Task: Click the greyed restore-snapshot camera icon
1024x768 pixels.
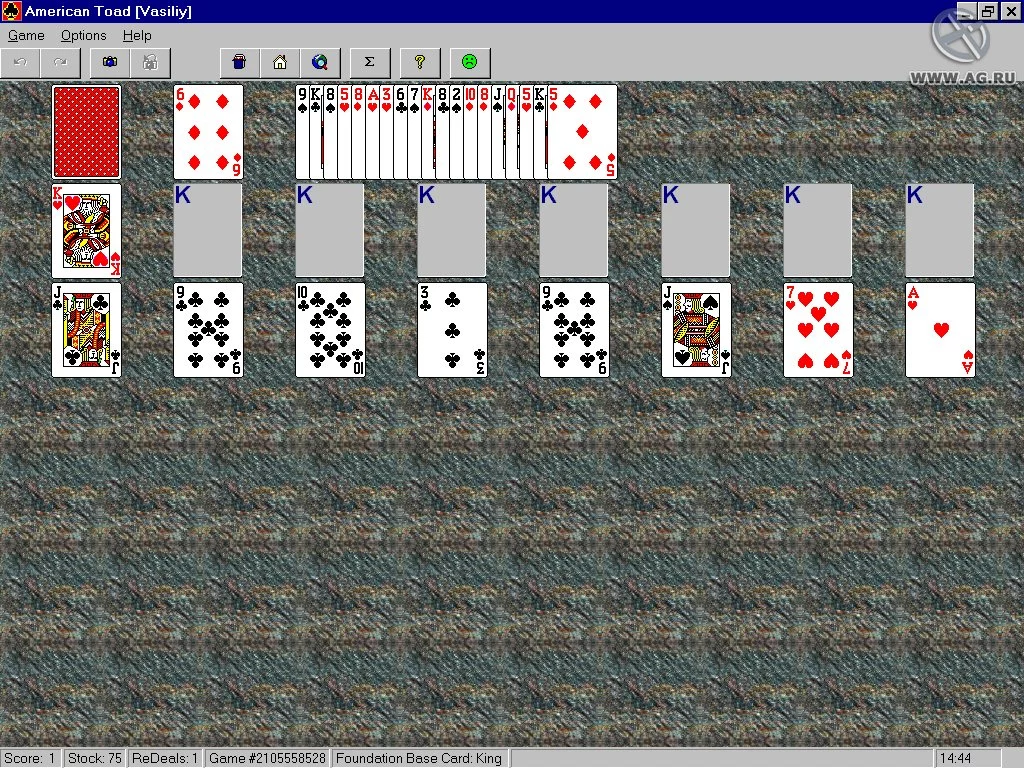Action: pyautogui.click(x=150, y=63)
